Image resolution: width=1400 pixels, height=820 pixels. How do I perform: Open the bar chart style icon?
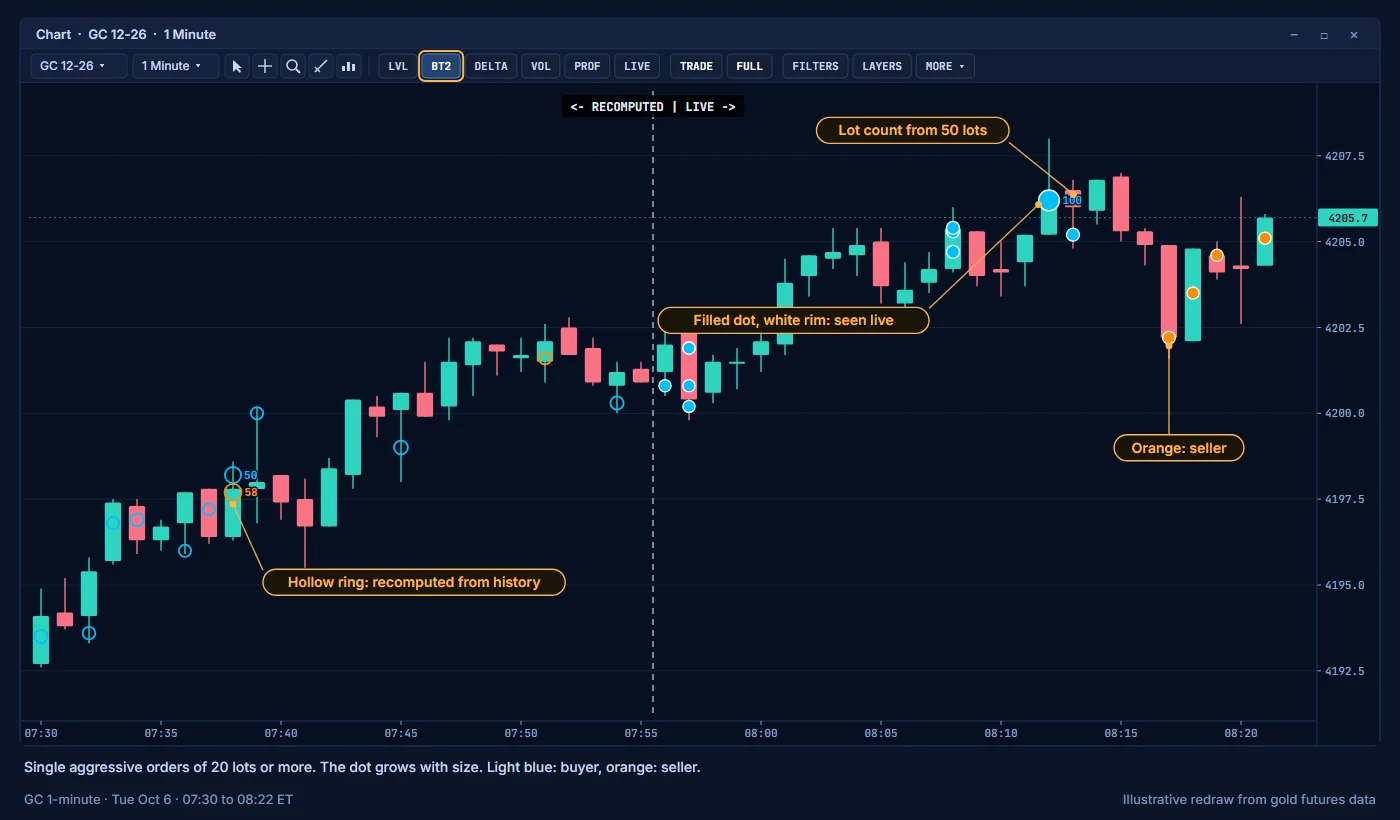pyautogui.click(x=349, y=66)
